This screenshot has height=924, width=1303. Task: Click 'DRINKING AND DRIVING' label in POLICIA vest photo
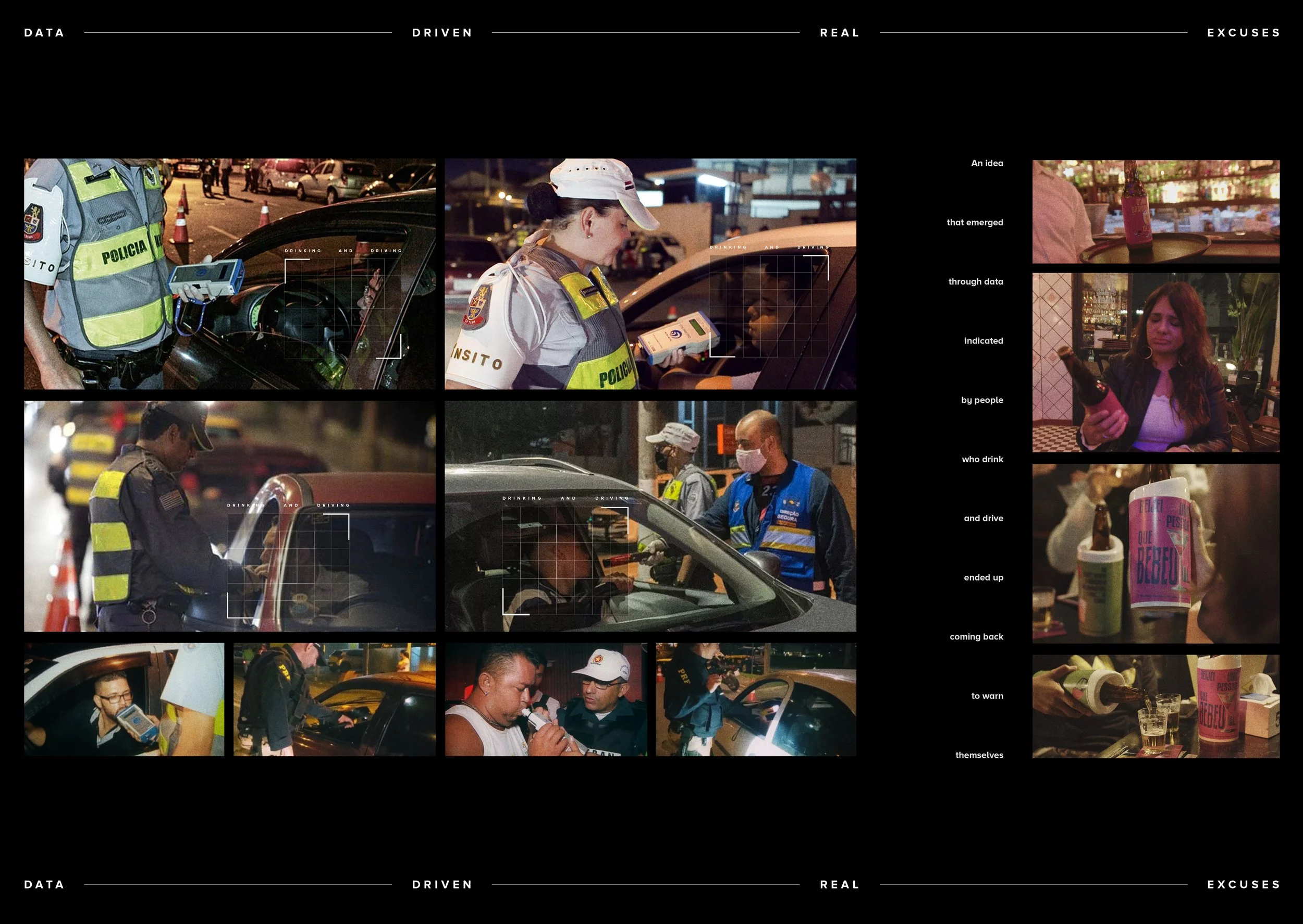[343, 251]
